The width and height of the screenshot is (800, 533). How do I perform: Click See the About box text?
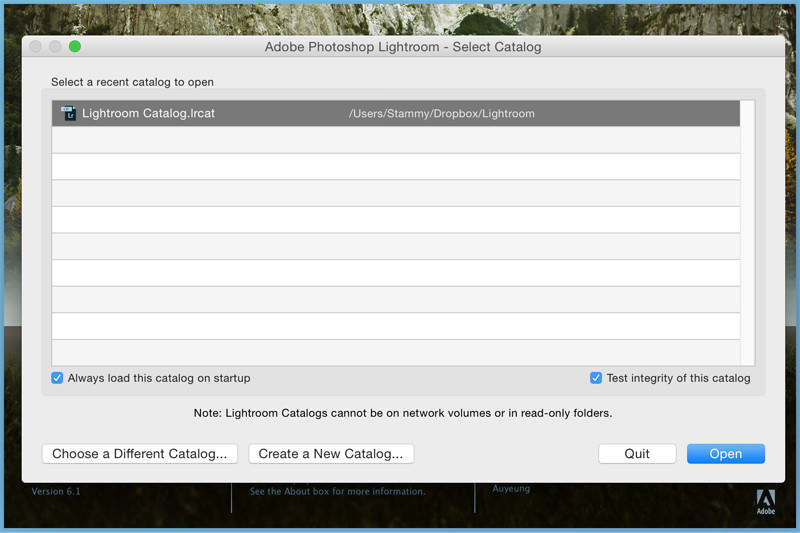pyautogui.click(x=337, y=492)
